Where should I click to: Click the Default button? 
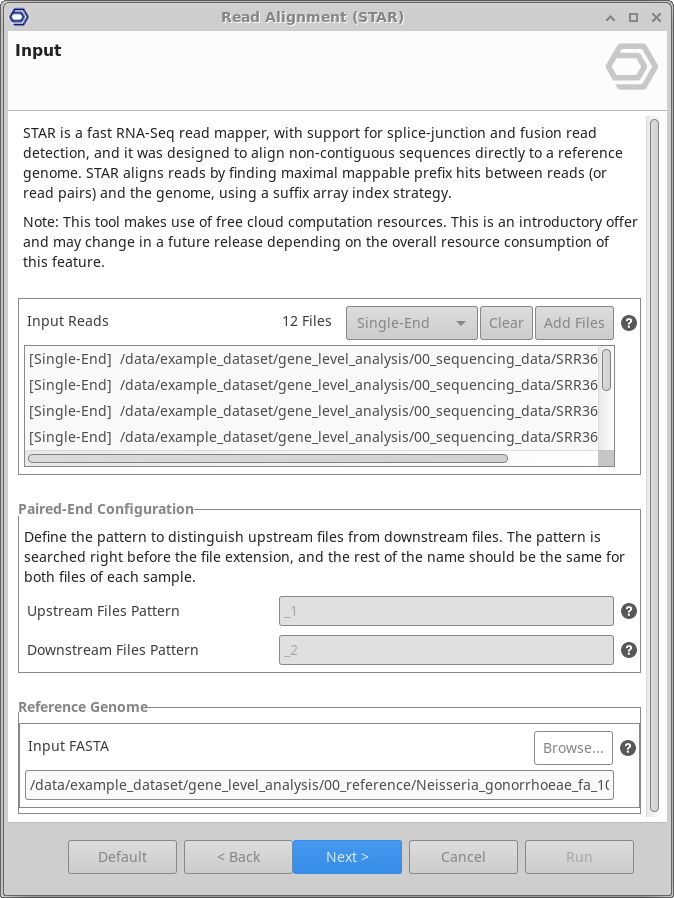tap(122, 857)
